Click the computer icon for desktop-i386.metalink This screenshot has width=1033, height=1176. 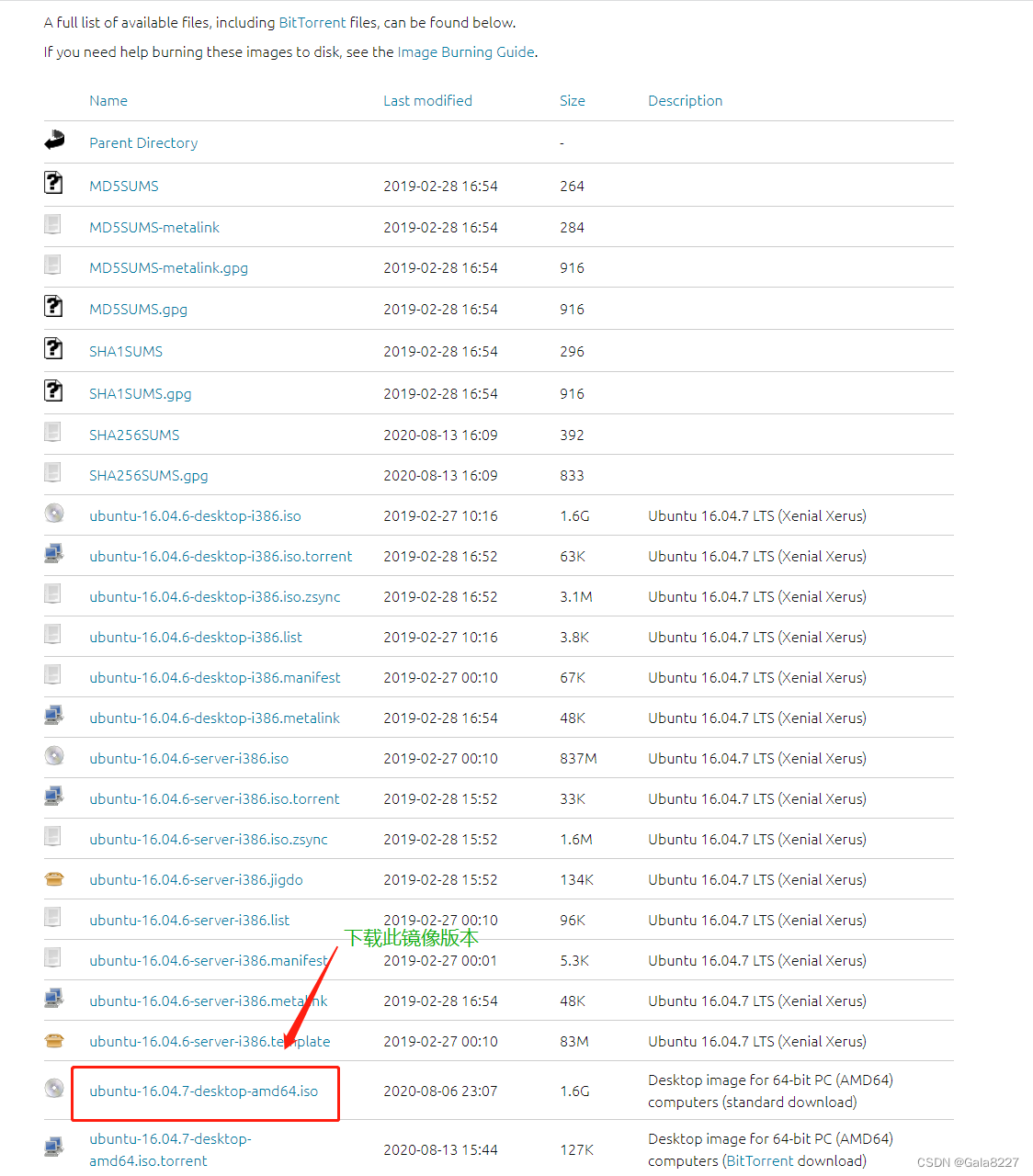point(54,715)
